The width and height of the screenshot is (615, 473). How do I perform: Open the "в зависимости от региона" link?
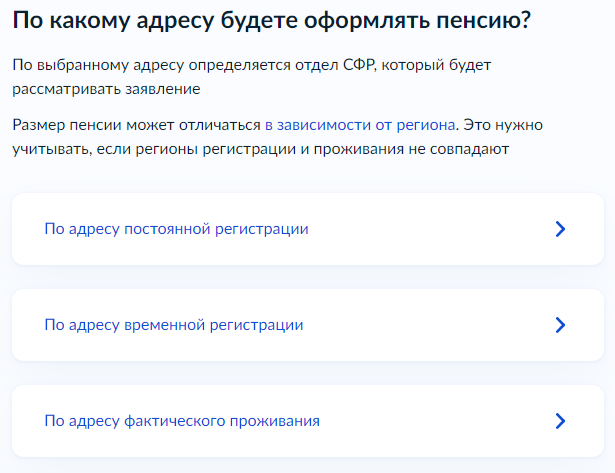click(x=360, y=126)
